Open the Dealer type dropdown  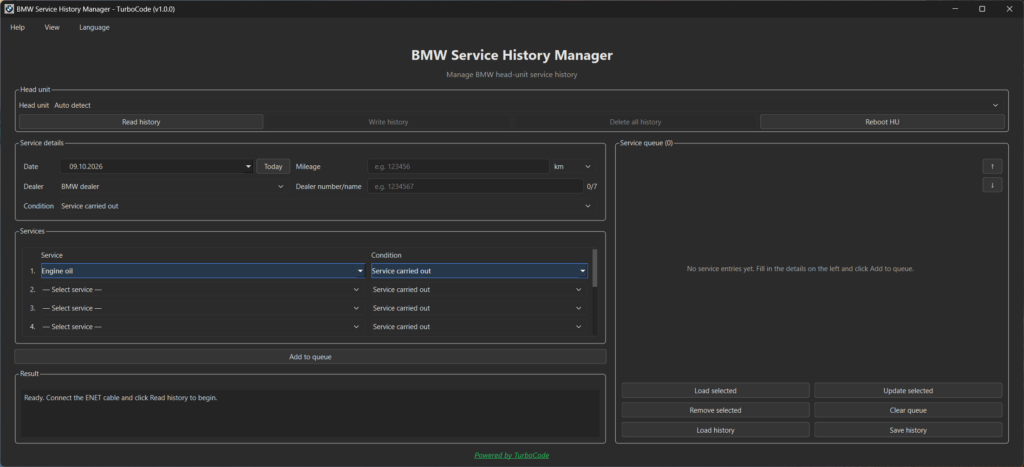pos(173,186)
